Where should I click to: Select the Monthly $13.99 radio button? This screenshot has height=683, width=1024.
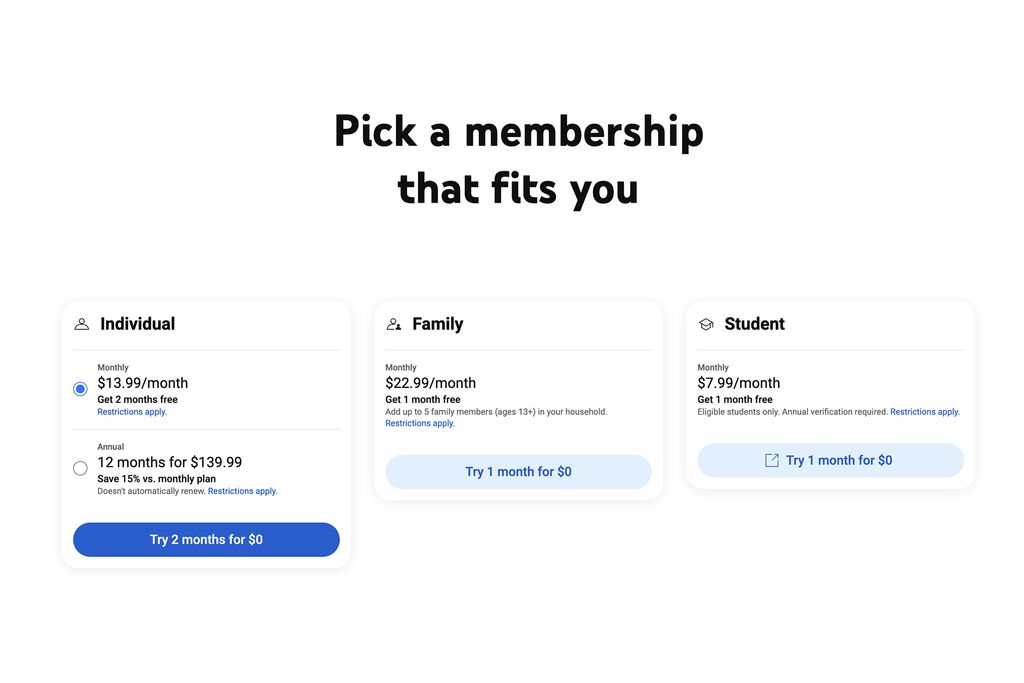point(80,389)
